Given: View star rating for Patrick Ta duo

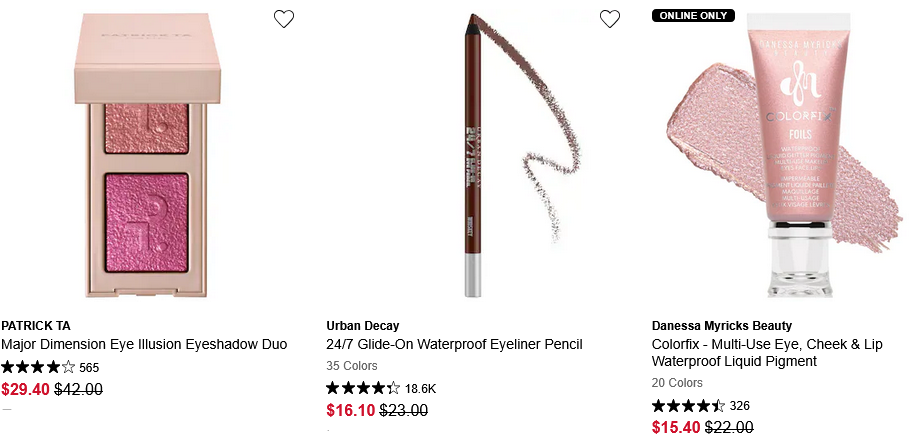Looking at the screenshot, I should pos(38,367).
